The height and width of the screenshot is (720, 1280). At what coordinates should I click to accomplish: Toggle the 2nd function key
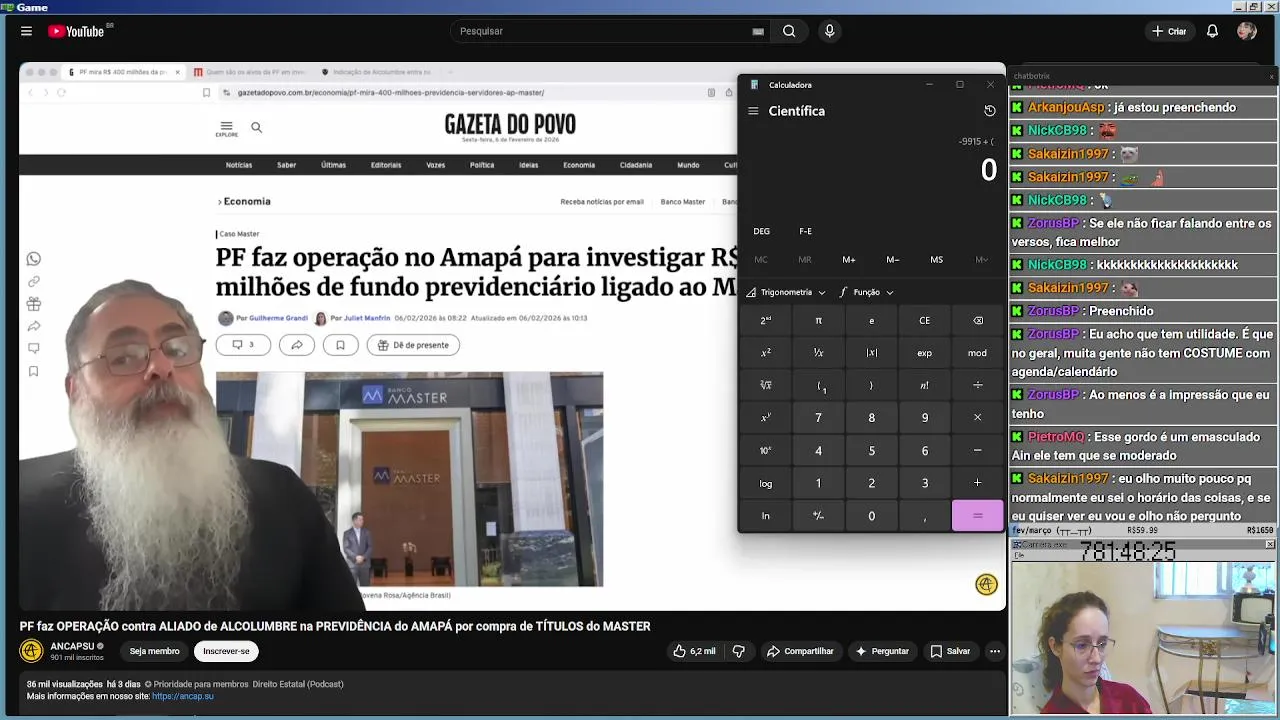click(765, 321)
